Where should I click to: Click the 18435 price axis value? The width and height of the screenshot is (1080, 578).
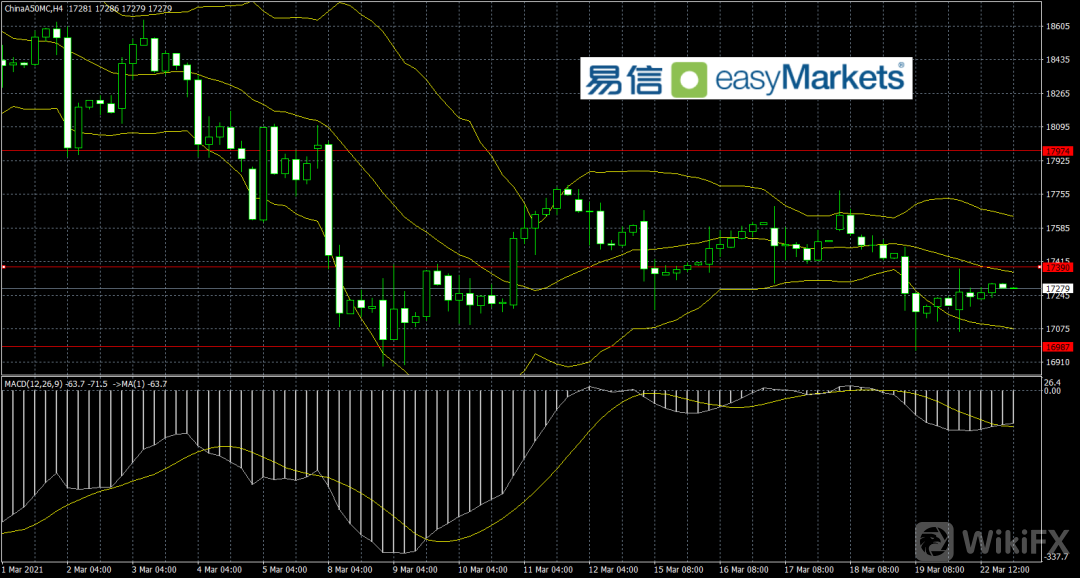point(1057,60)
